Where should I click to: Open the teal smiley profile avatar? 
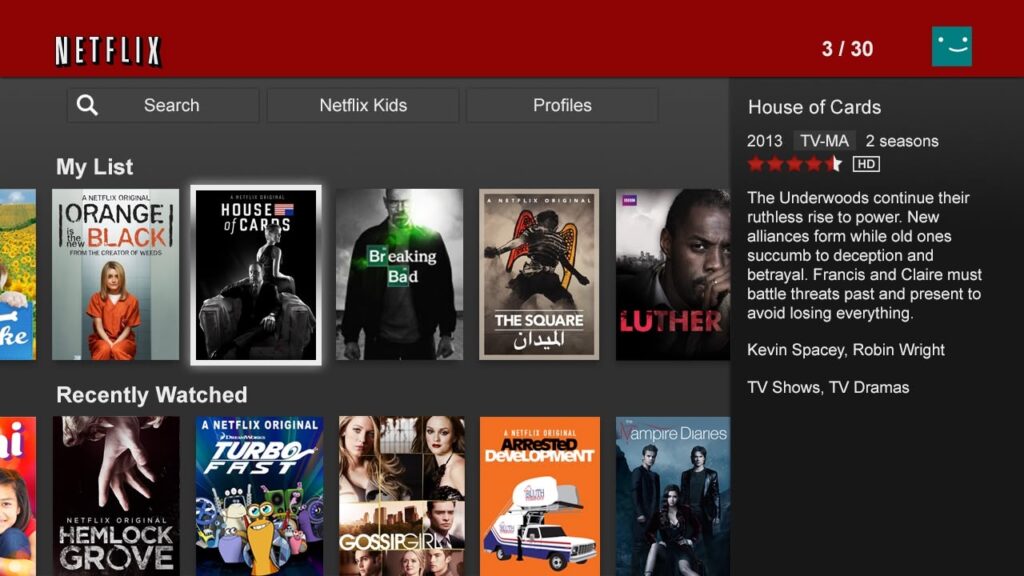(952, 46)
